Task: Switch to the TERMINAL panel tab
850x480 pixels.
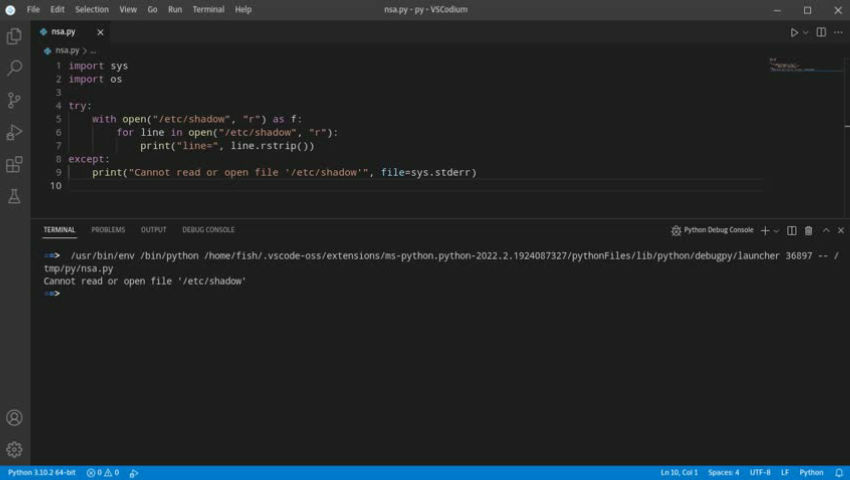Action: coord(59,230)
